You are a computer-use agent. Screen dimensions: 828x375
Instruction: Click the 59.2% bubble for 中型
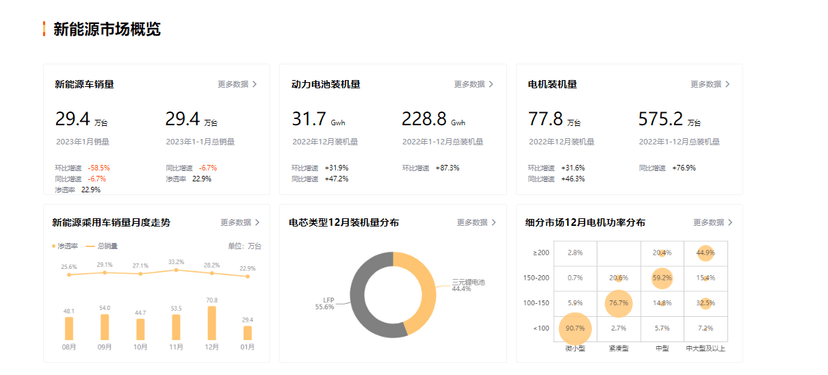pos(662,278)
